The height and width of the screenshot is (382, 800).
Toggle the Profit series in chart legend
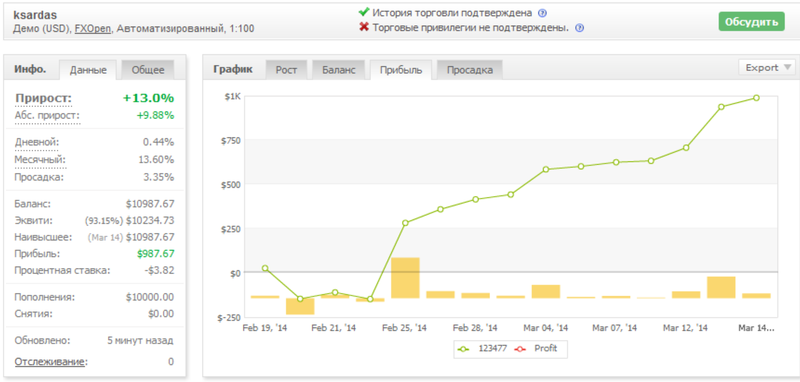[536, 349]
